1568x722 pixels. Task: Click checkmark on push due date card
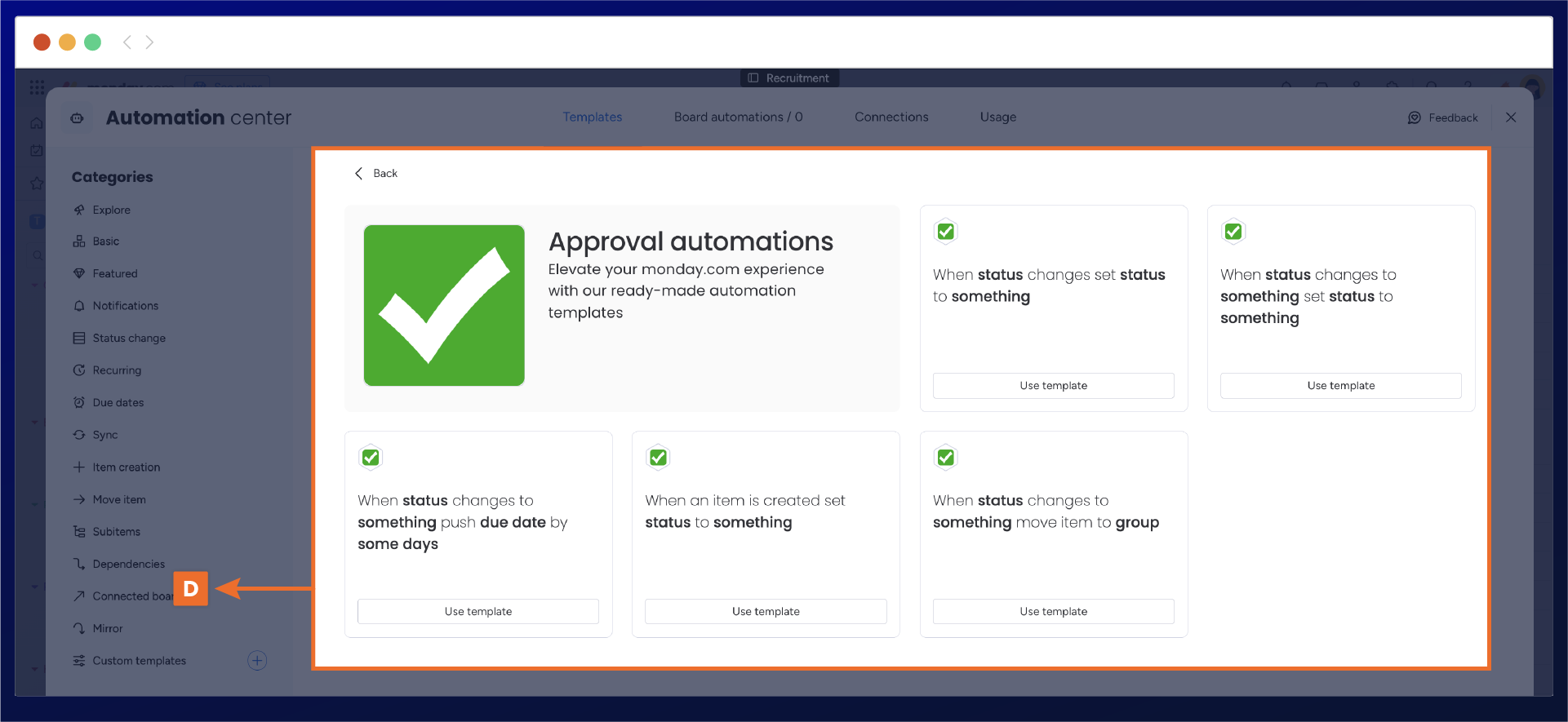point(371,458)
